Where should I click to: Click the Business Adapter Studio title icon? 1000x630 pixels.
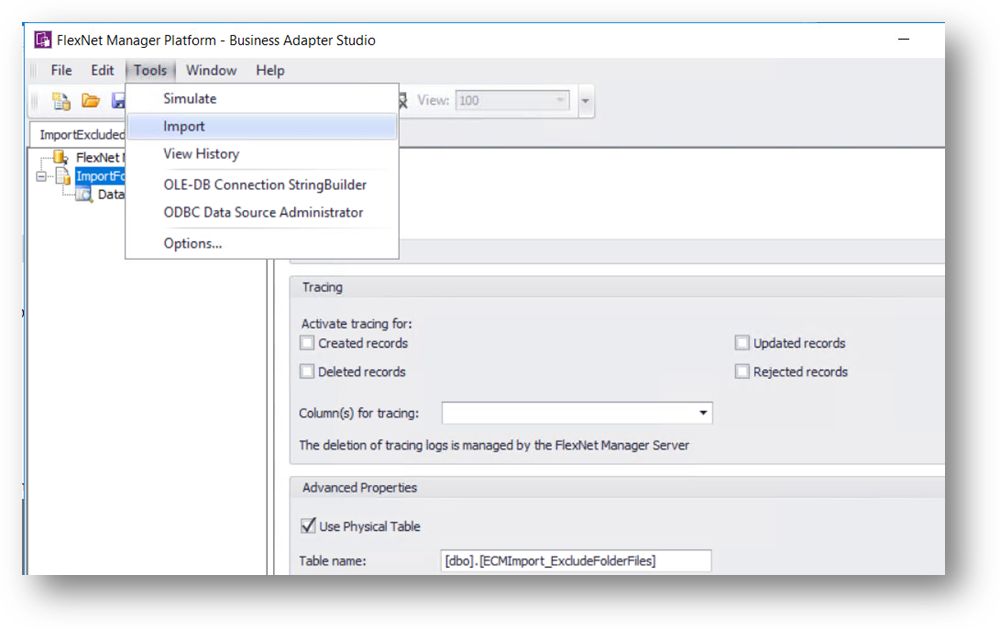[x=43, y=40]
